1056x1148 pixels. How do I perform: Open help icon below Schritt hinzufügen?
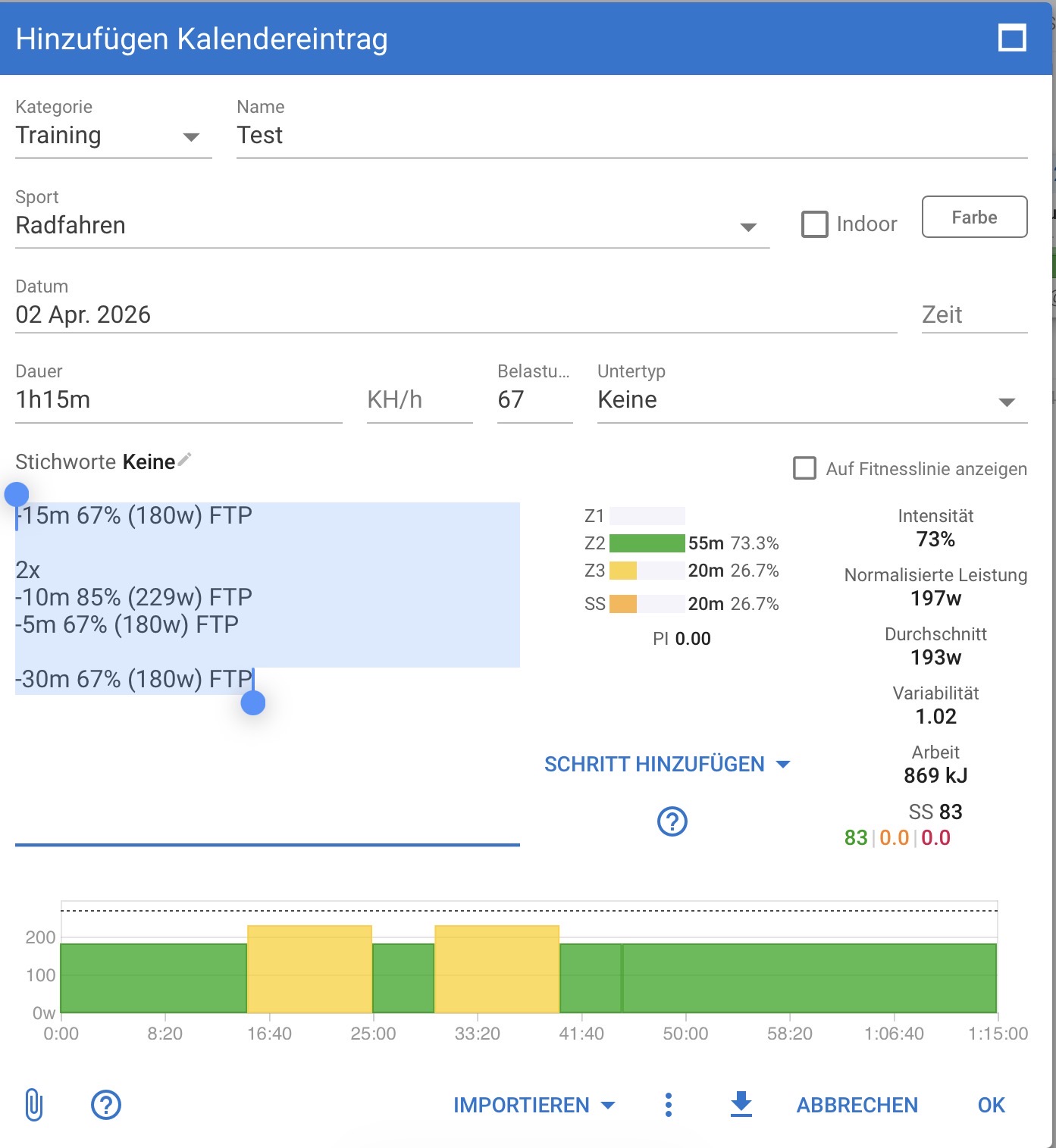click(x=672, y=821)
